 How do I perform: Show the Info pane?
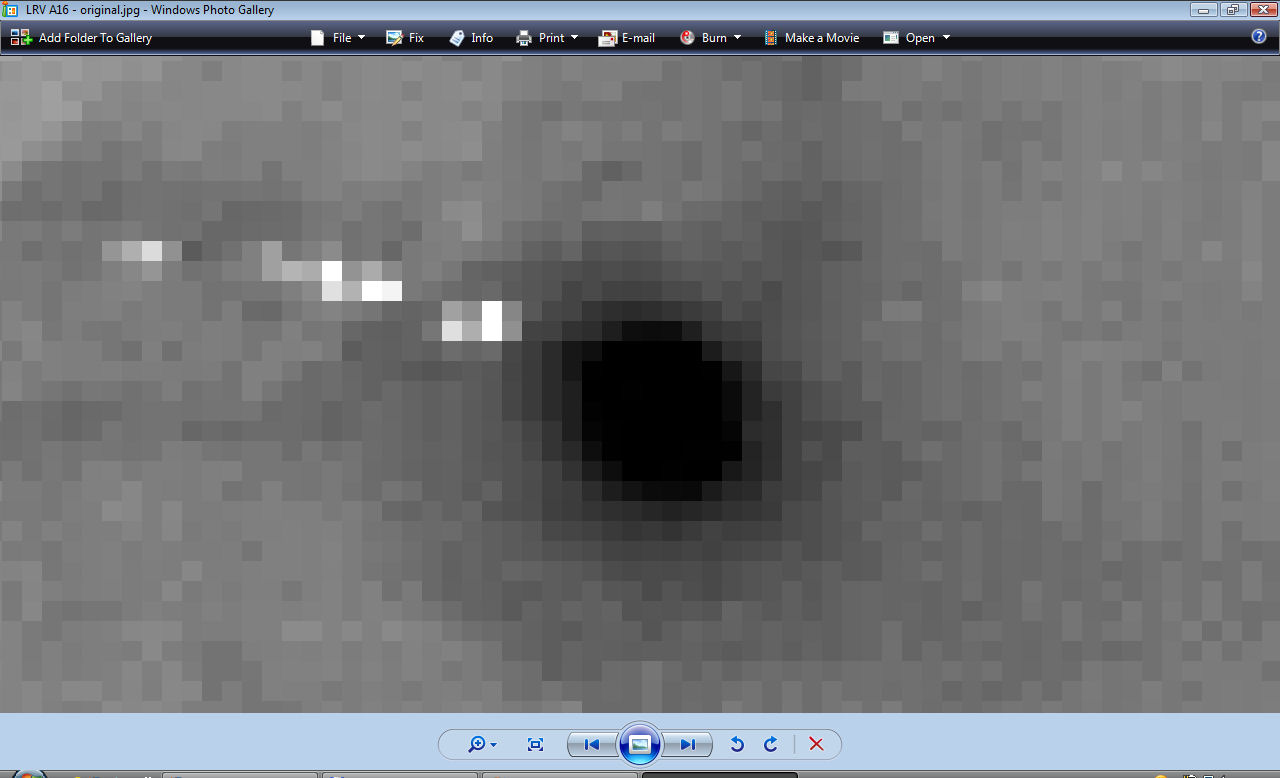point(471,38)
